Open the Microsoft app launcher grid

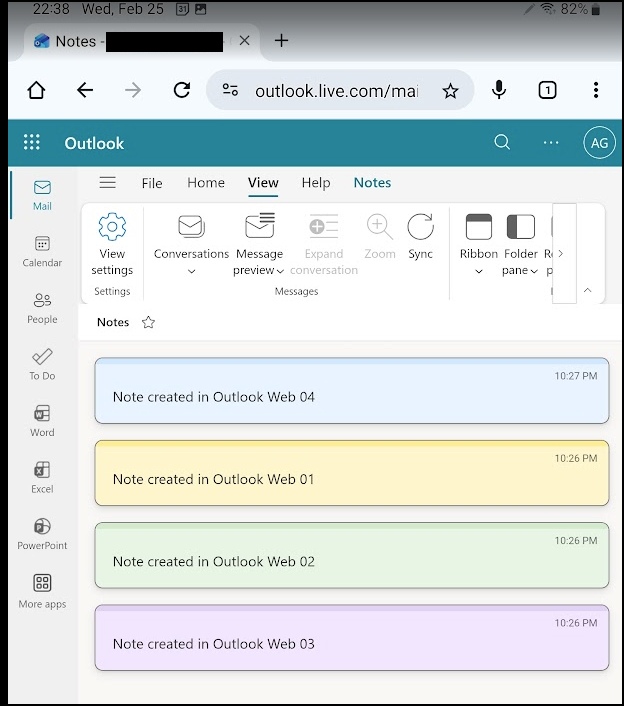32,142
